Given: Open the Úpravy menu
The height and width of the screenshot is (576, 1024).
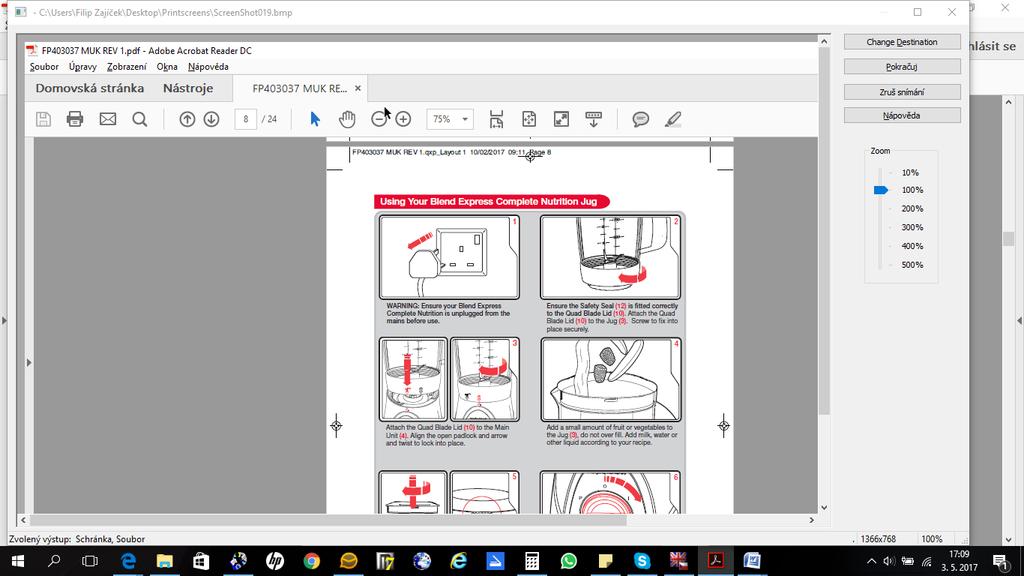Looking at the screenshot, I should click(83, 67).
